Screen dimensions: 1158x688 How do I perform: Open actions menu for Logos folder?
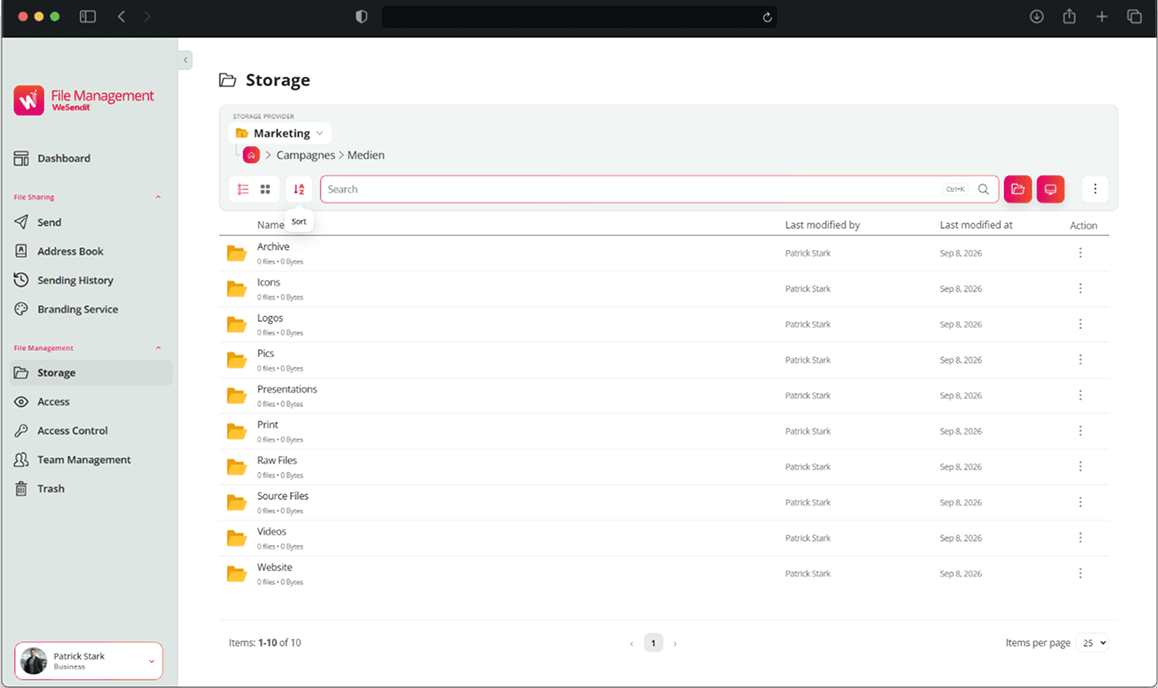pyautogui.click(x=1080, y=324)
